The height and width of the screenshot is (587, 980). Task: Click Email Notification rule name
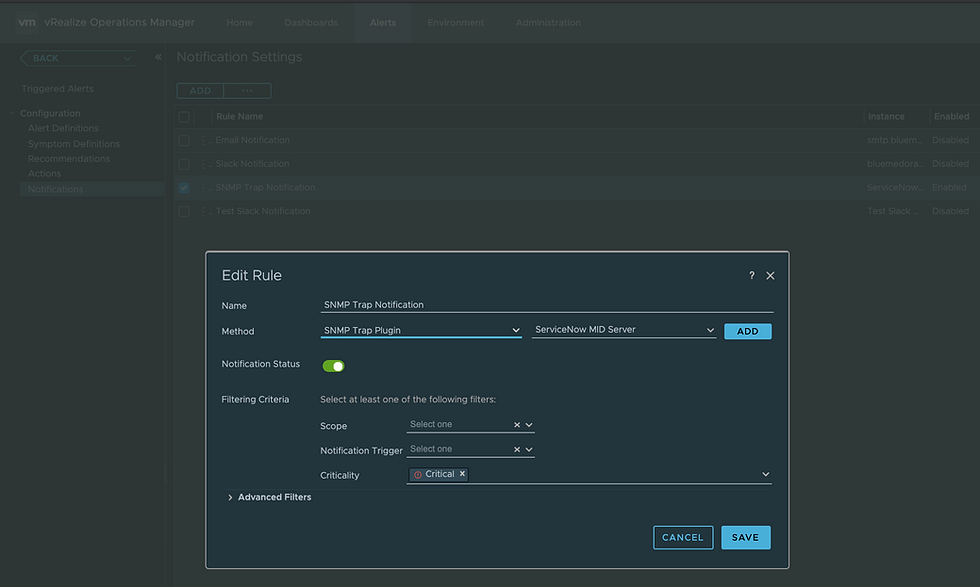coord(252,141)
